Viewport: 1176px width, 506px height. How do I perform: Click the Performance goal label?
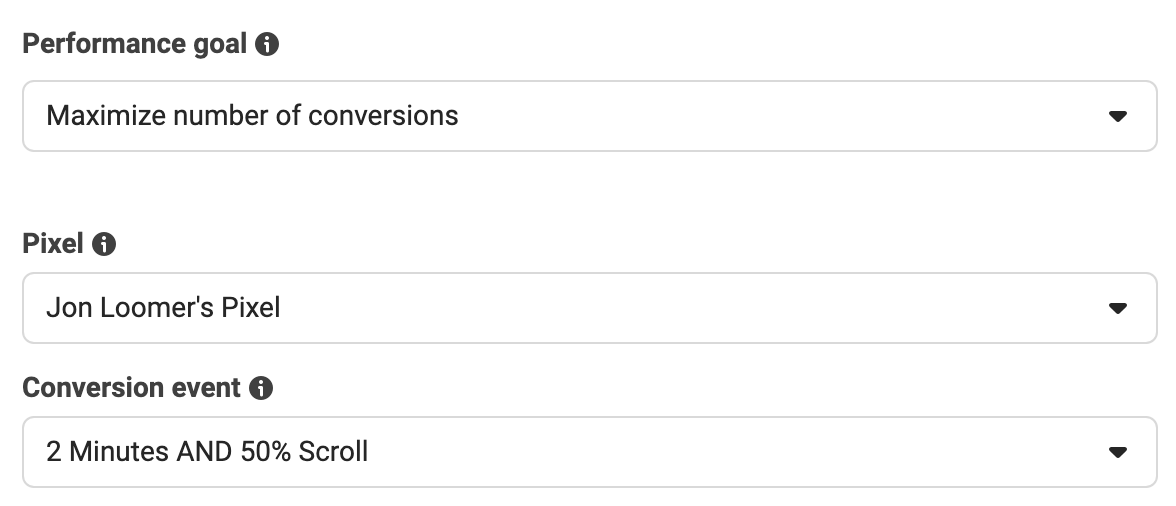pos(134,44)
